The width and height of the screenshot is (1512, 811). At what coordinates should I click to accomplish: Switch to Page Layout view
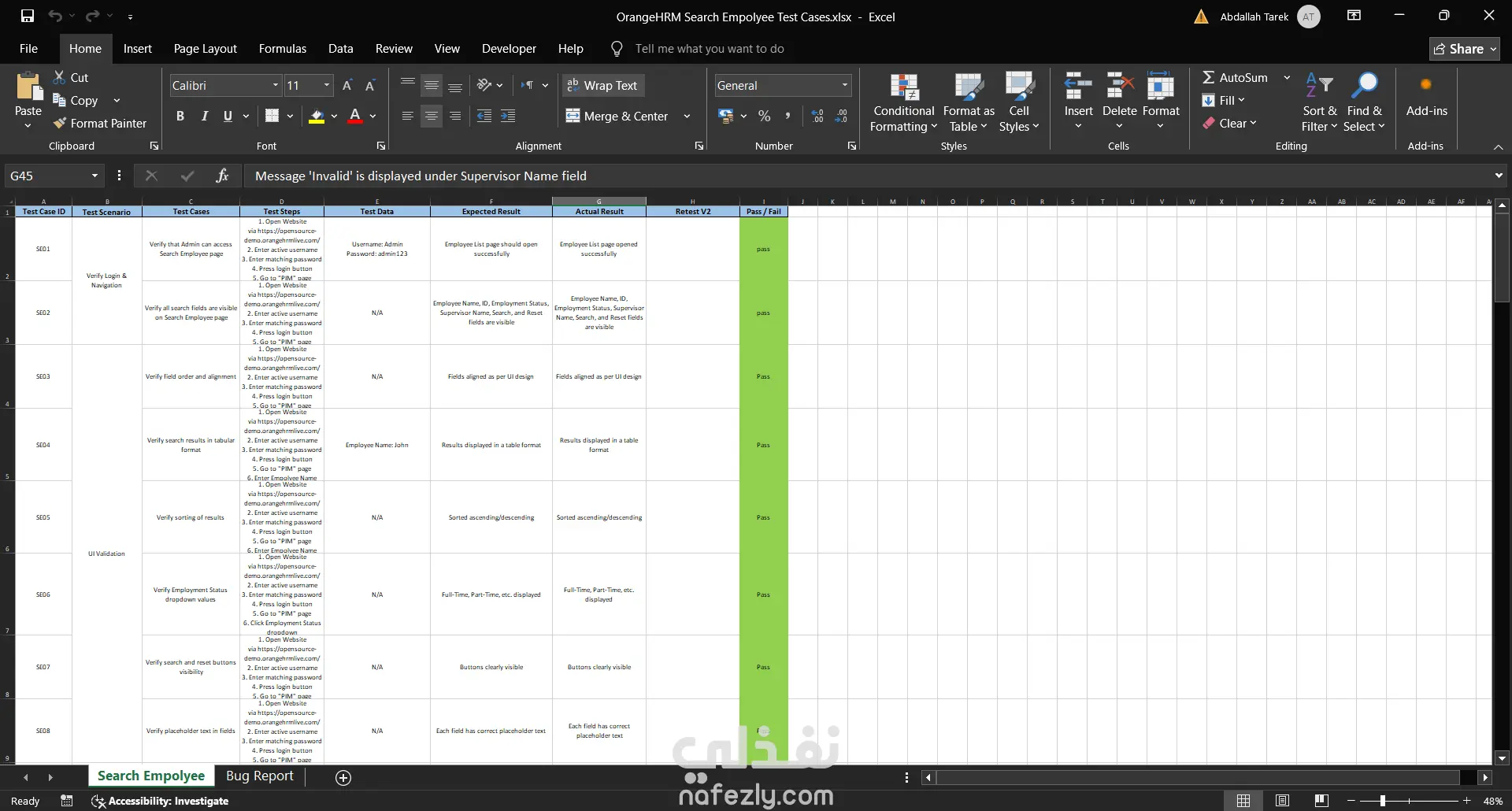pos(1282,801)
